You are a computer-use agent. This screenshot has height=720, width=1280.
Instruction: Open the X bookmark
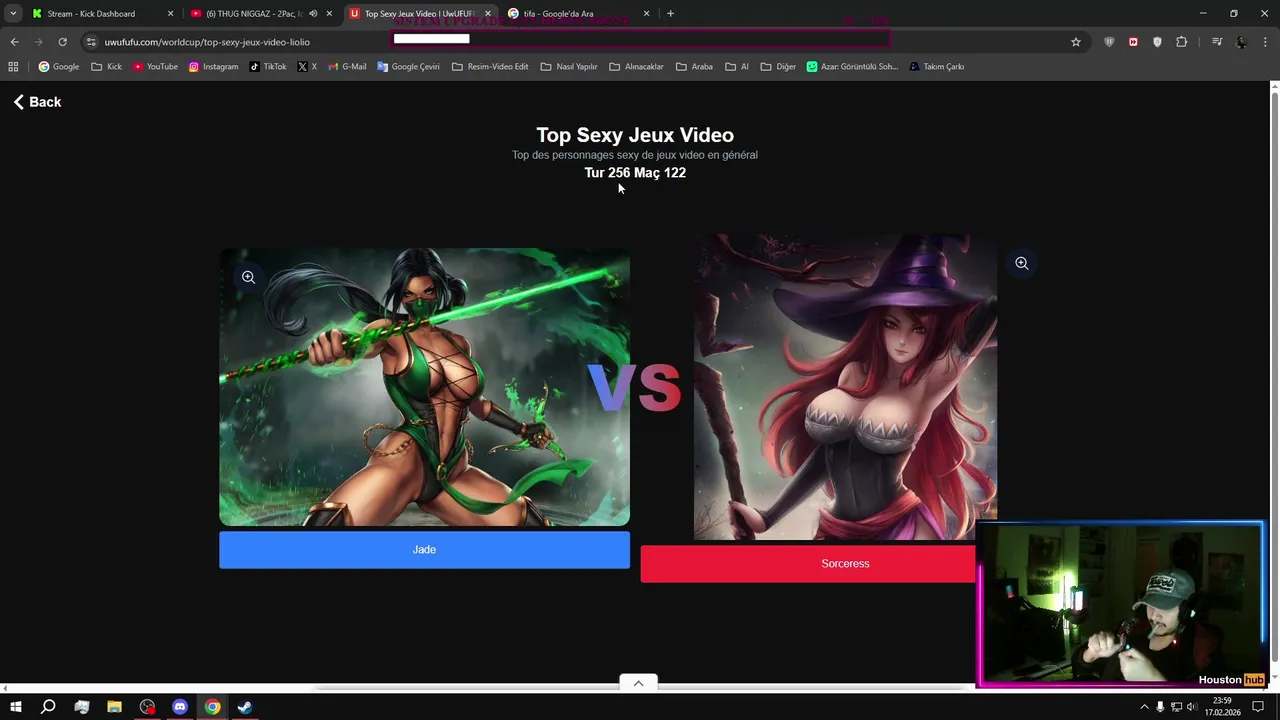click(307, 67)
